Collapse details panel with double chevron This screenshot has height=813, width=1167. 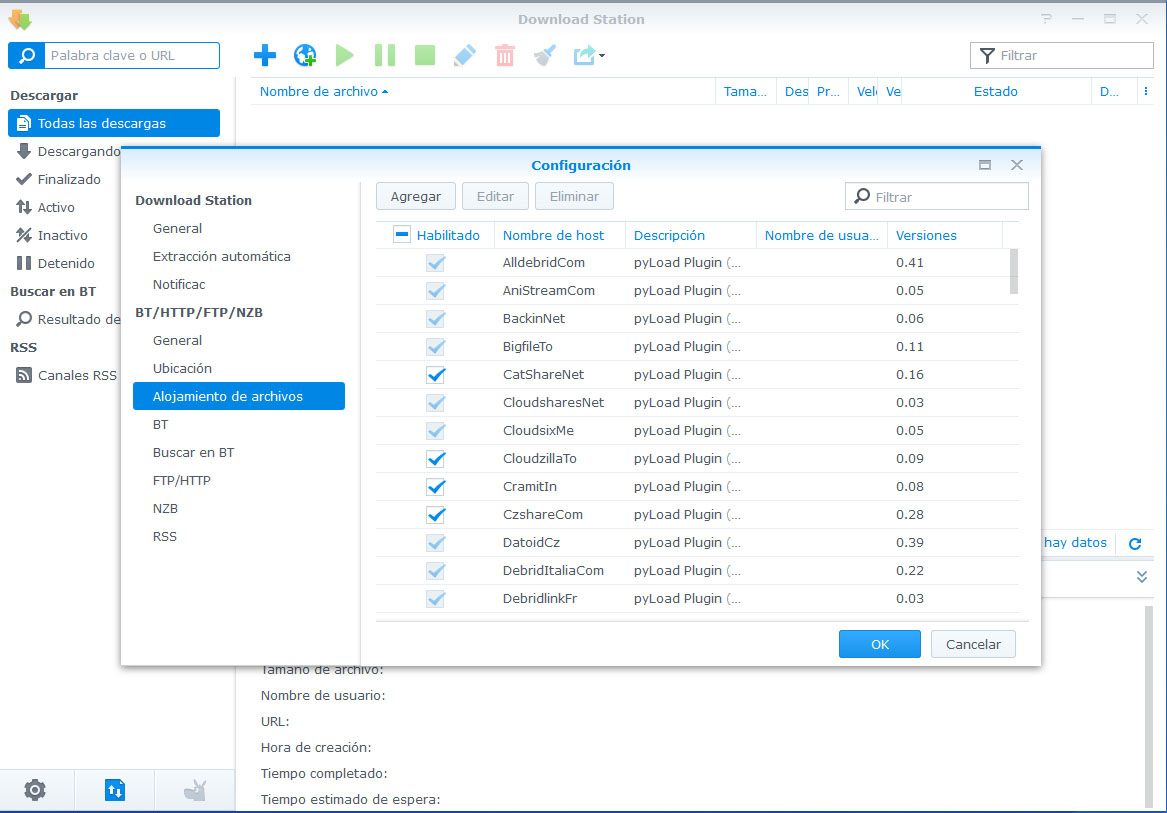tap(1142, 577)
